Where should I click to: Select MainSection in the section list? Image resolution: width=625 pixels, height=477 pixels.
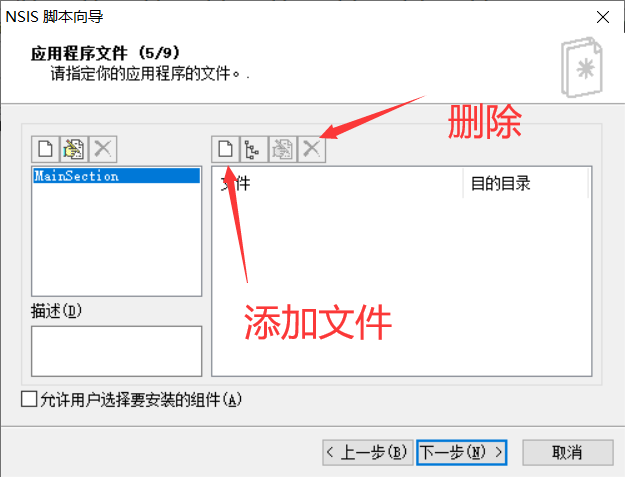(116, 176)
